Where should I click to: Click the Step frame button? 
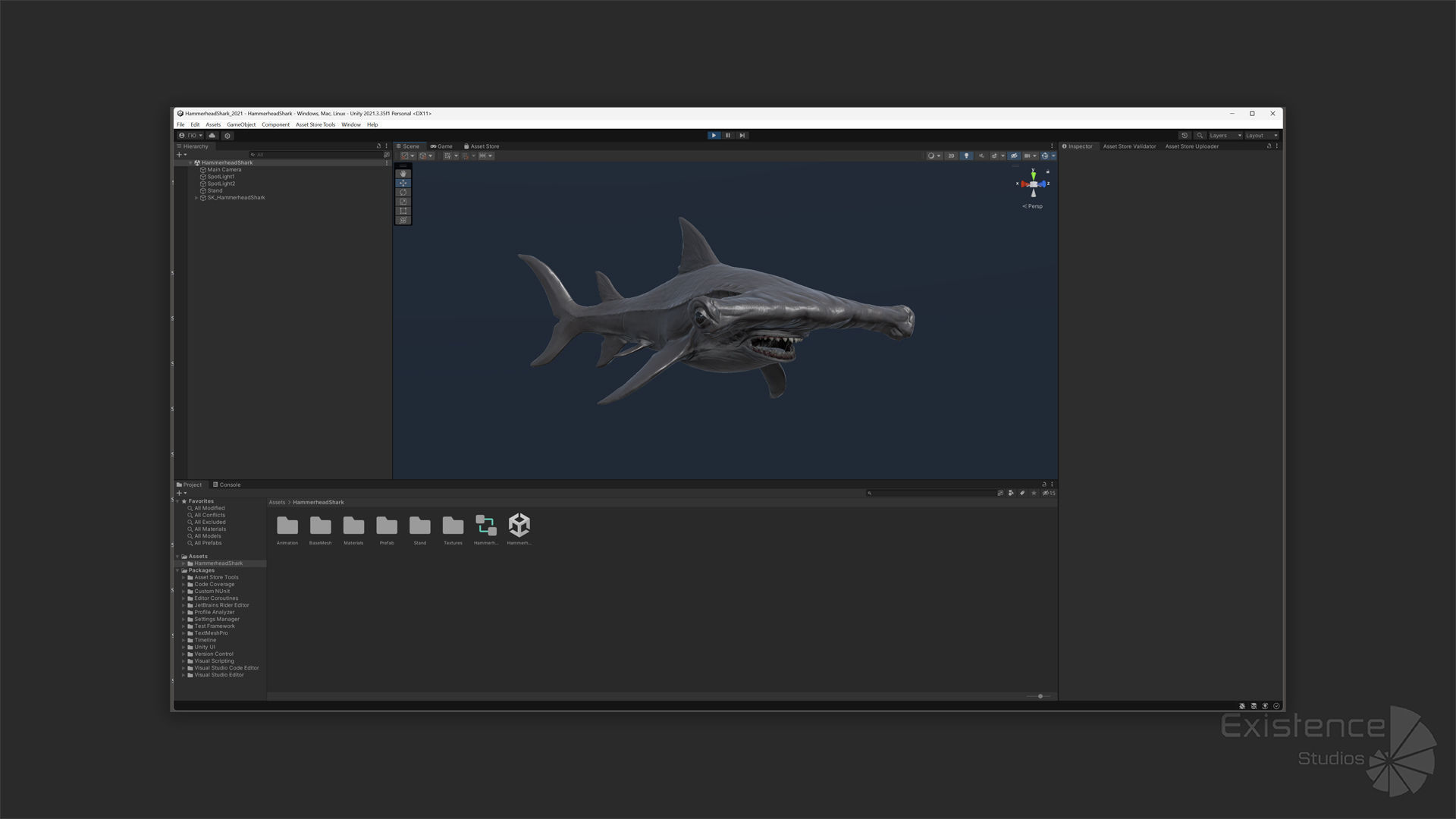click(x=742, y=136)
